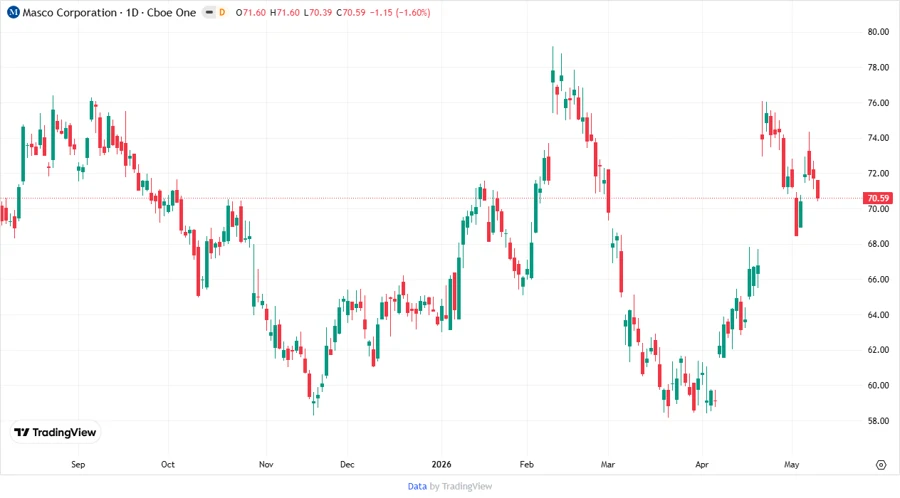
Task: Click the Oct time axis label
Action: coord(168,464)
